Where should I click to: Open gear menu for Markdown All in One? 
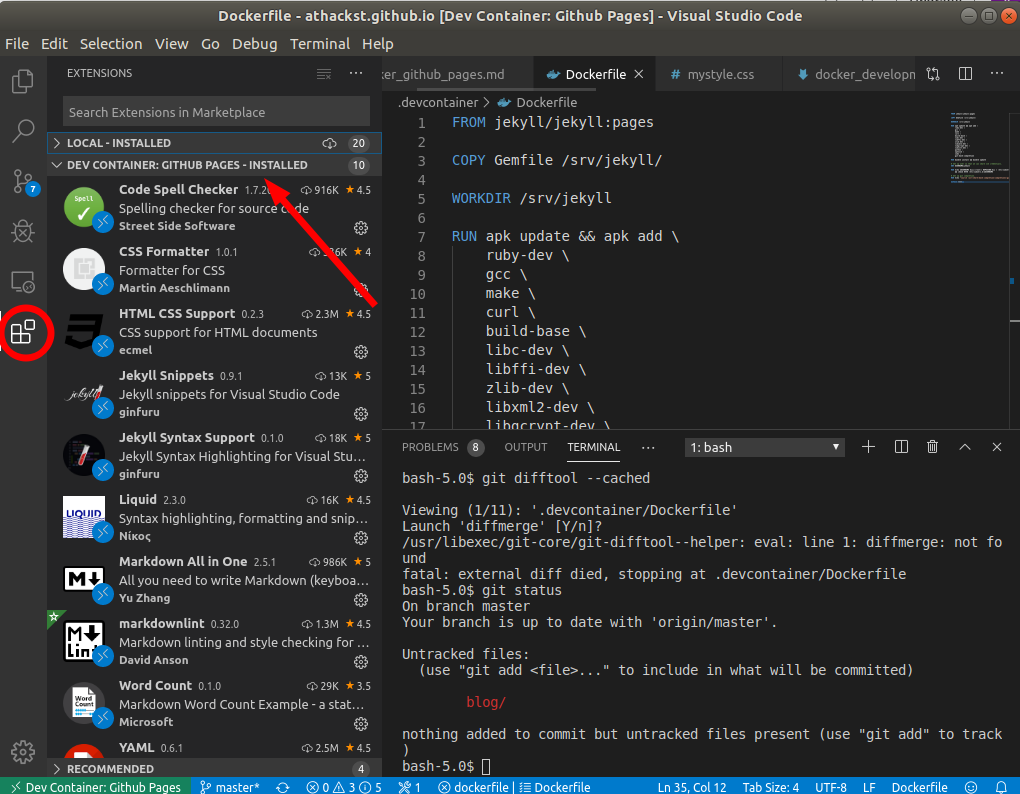click(361, 600)
